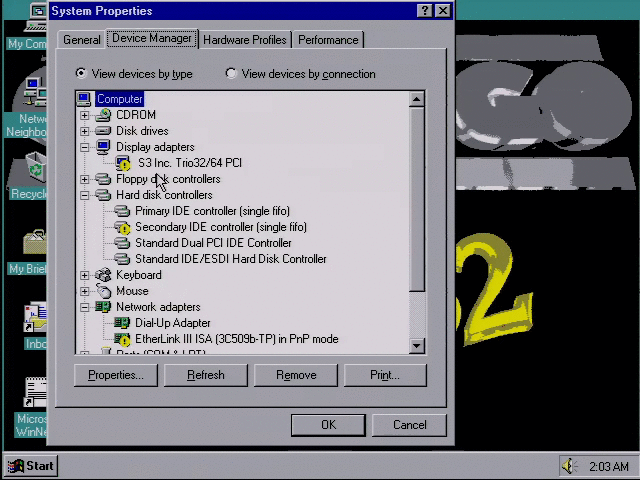Click the Standard IDE/ESDI Hard Disk Controller icon
The image size is (640, 480).
(x=122, y=259)
